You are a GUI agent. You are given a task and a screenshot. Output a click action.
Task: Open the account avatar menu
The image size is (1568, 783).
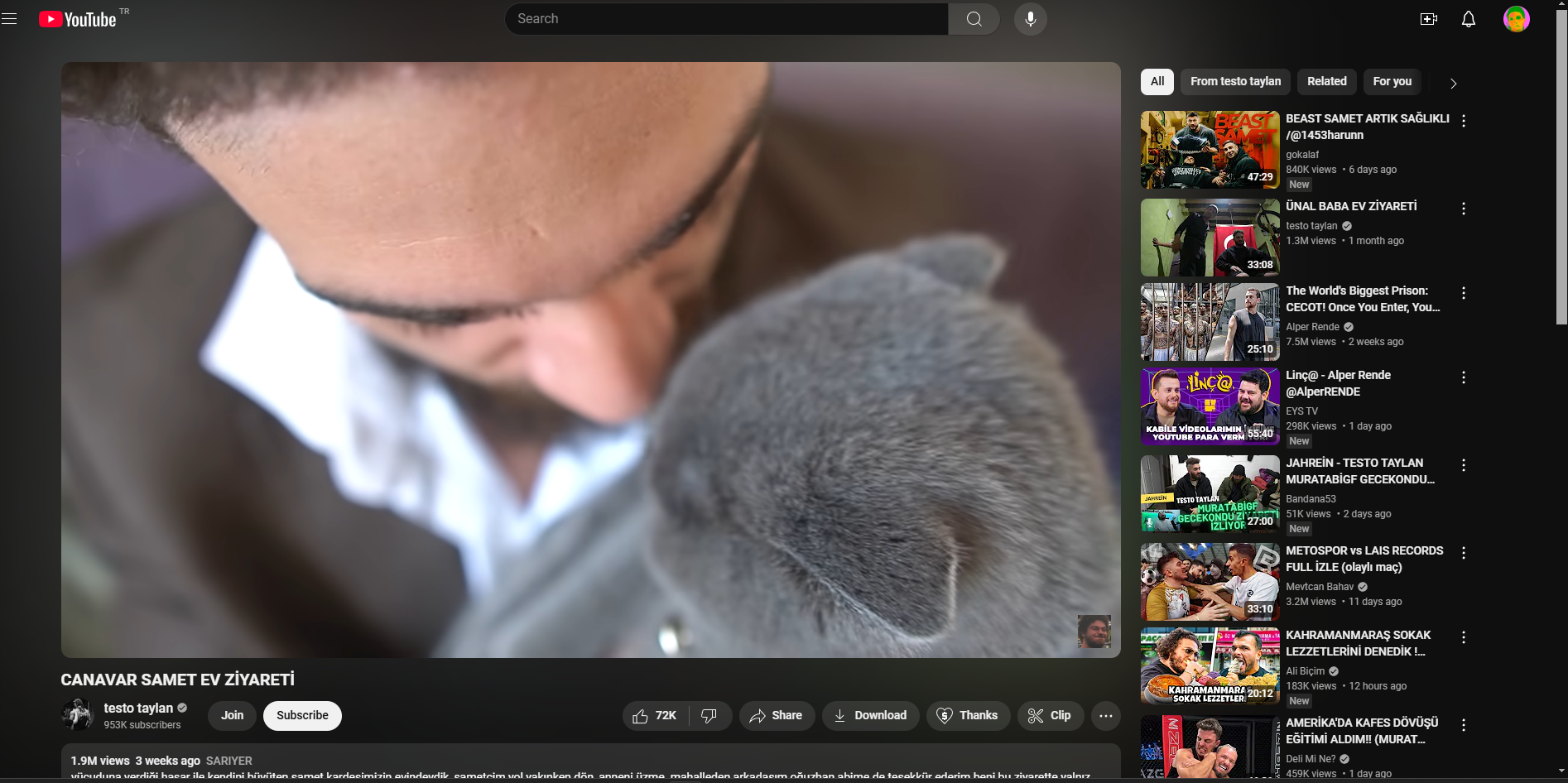[x=1516, y=19]
